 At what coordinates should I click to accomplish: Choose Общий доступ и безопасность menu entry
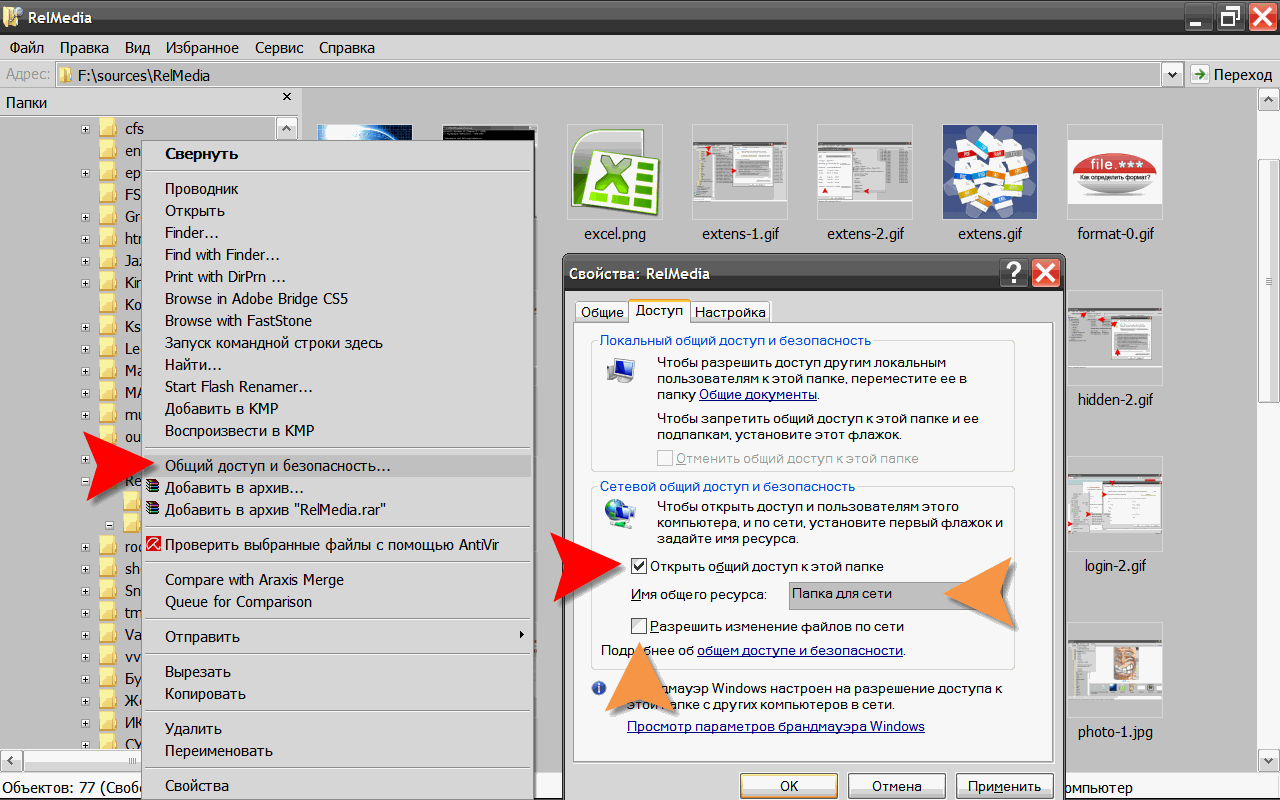tap(277, 466)
